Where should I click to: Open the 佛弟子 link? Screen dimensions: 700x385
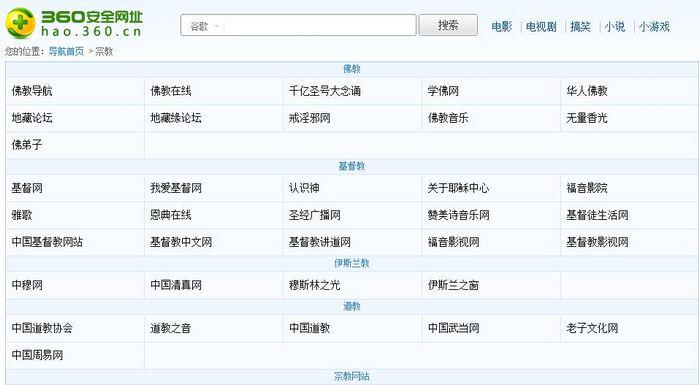click(27, 145)
